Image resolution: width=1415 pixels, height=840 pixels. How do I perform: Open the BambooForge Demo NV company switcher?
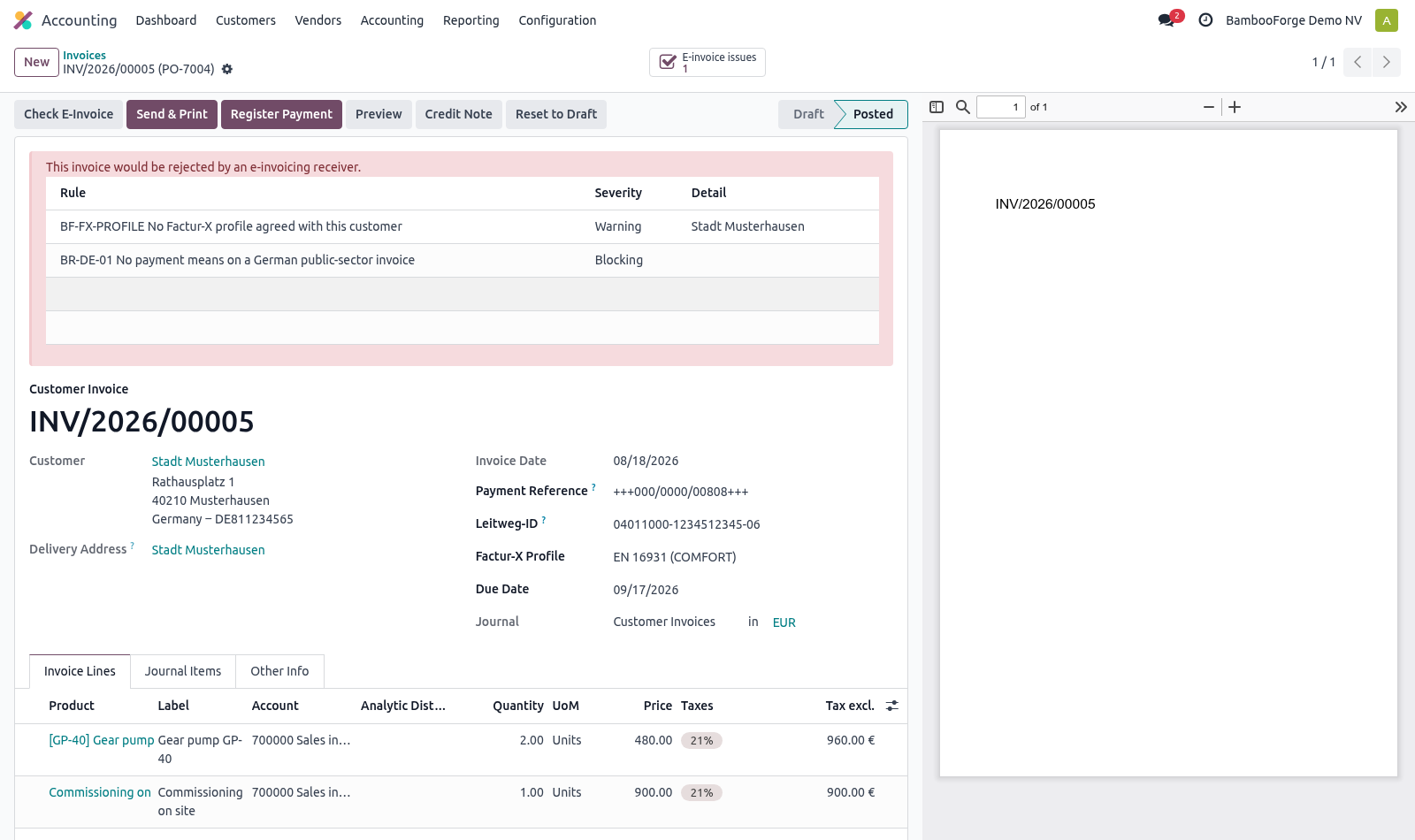tap(1294, 20)
